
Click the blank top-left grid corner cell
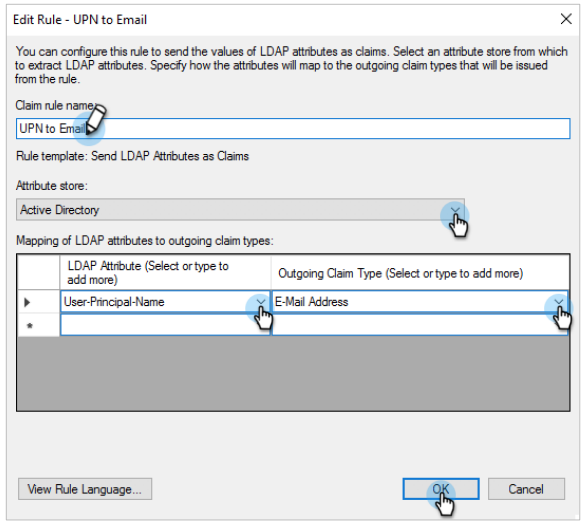click(38, 273)
